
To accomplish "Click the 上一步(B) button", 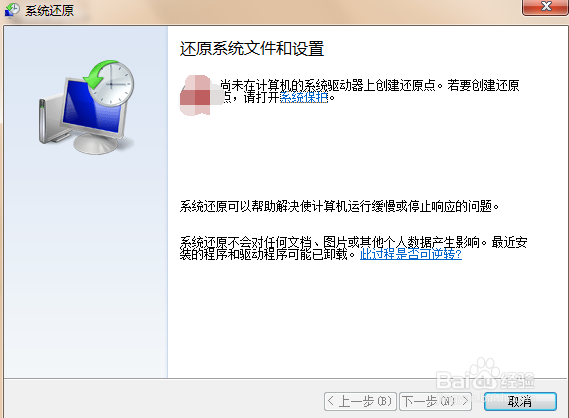I will 360,401.
